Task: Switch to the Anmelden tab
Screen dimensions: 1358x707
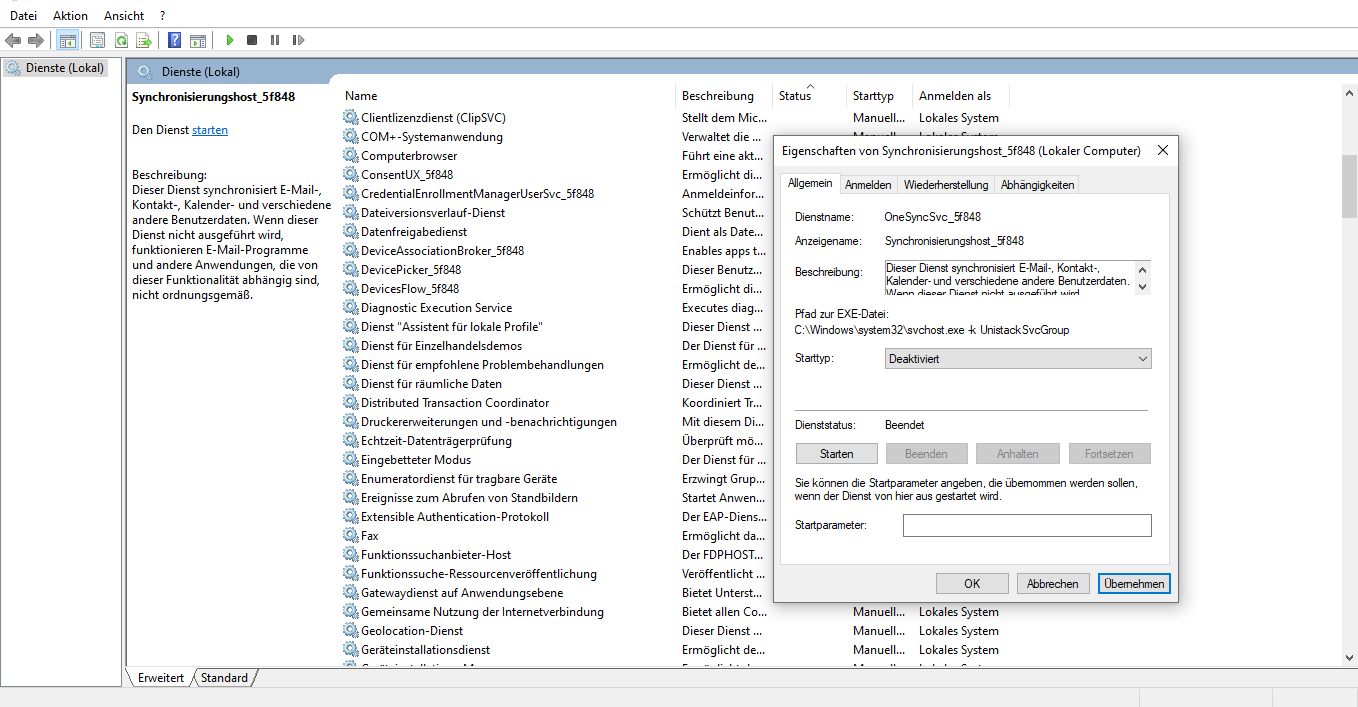Action: [x=868, y=185]
